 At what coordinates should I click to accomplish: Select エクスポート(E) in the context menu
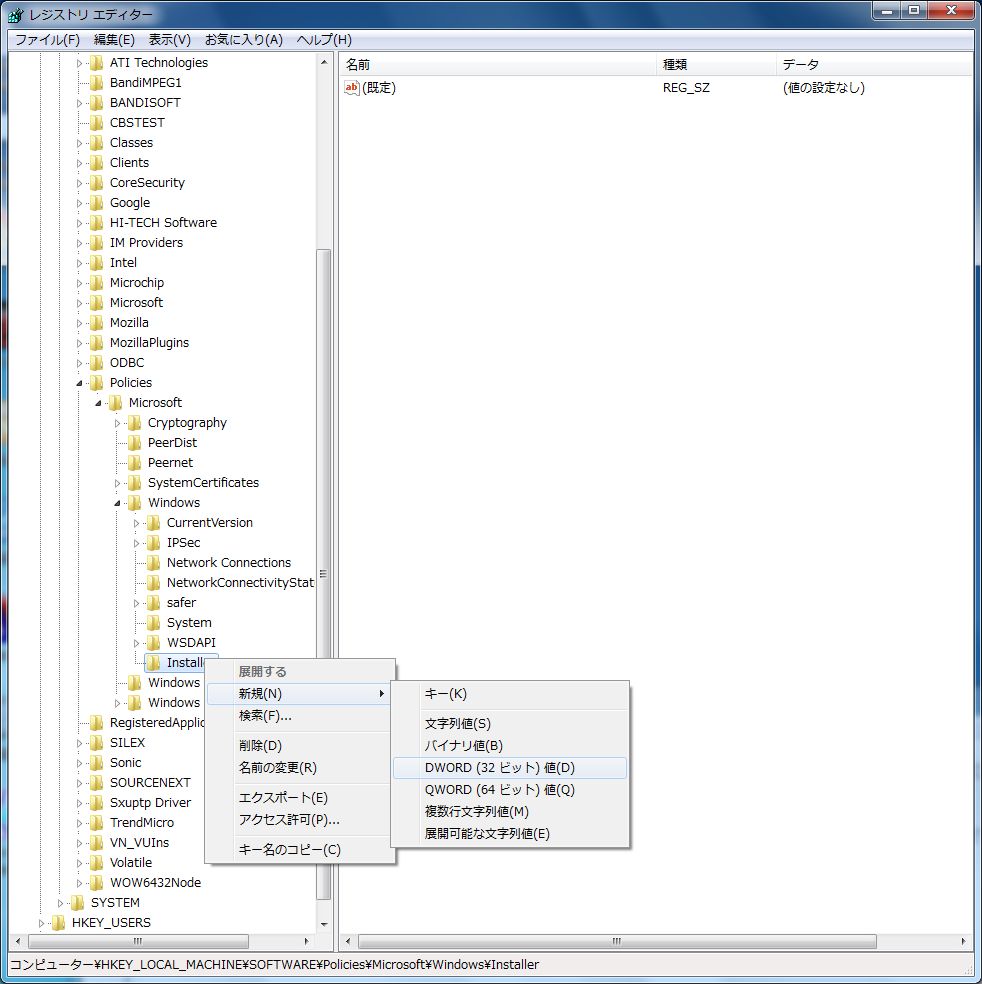[299, 798]
